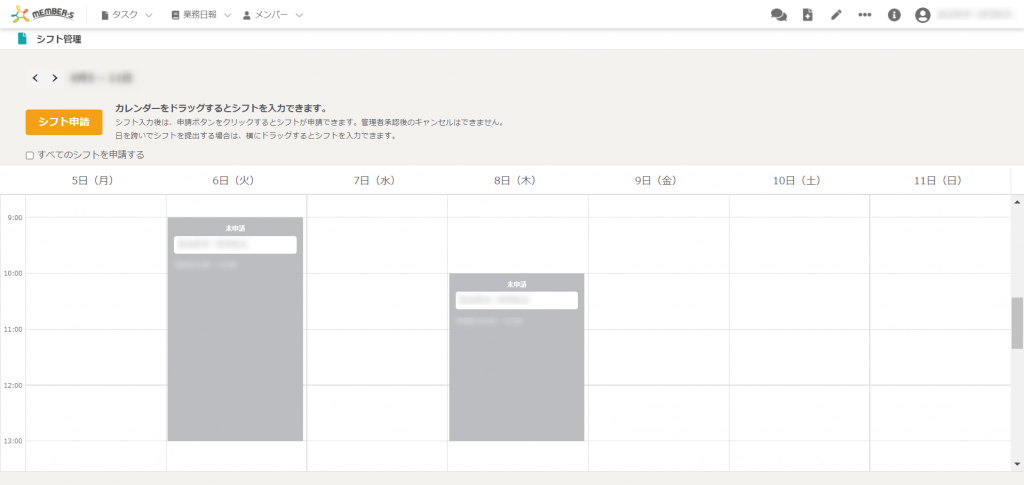The image size is (1024, 485).
Task: Select the 5日（月） column header
Action: click(x=95, y=181)
